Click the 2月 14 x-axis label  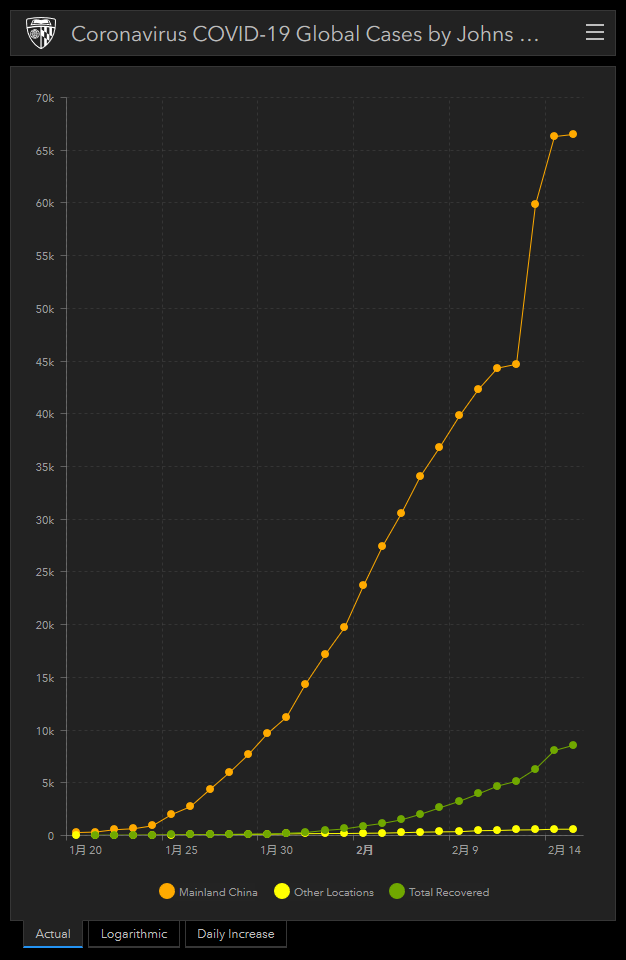pos(564,850)
